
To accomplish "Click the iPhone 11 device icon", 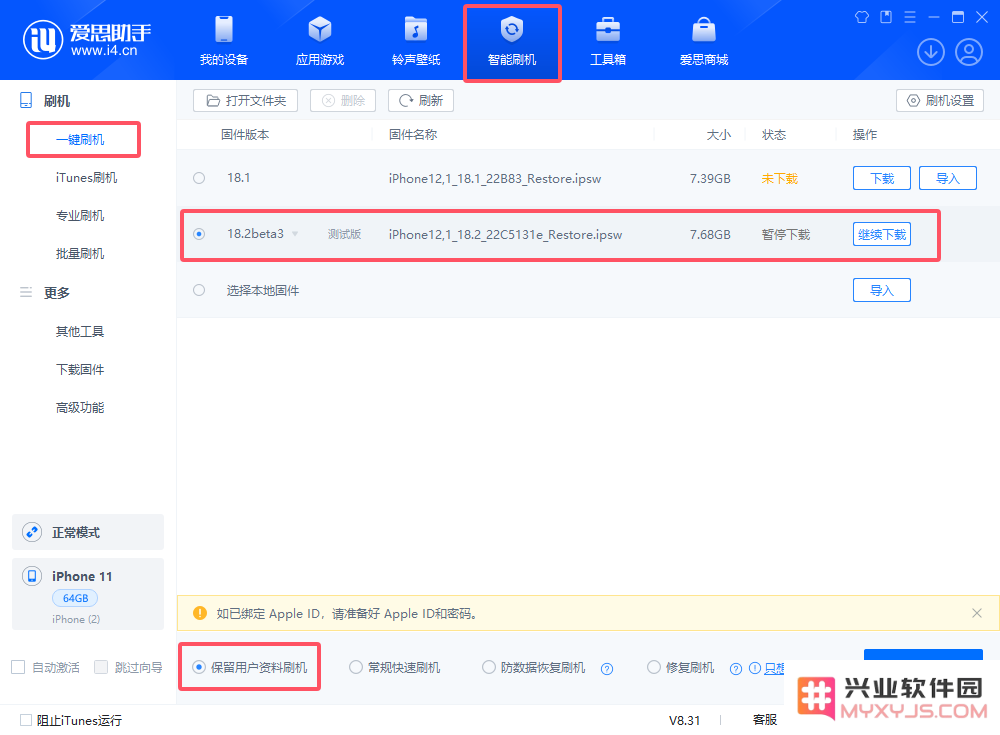I will [x=32, y=576].
